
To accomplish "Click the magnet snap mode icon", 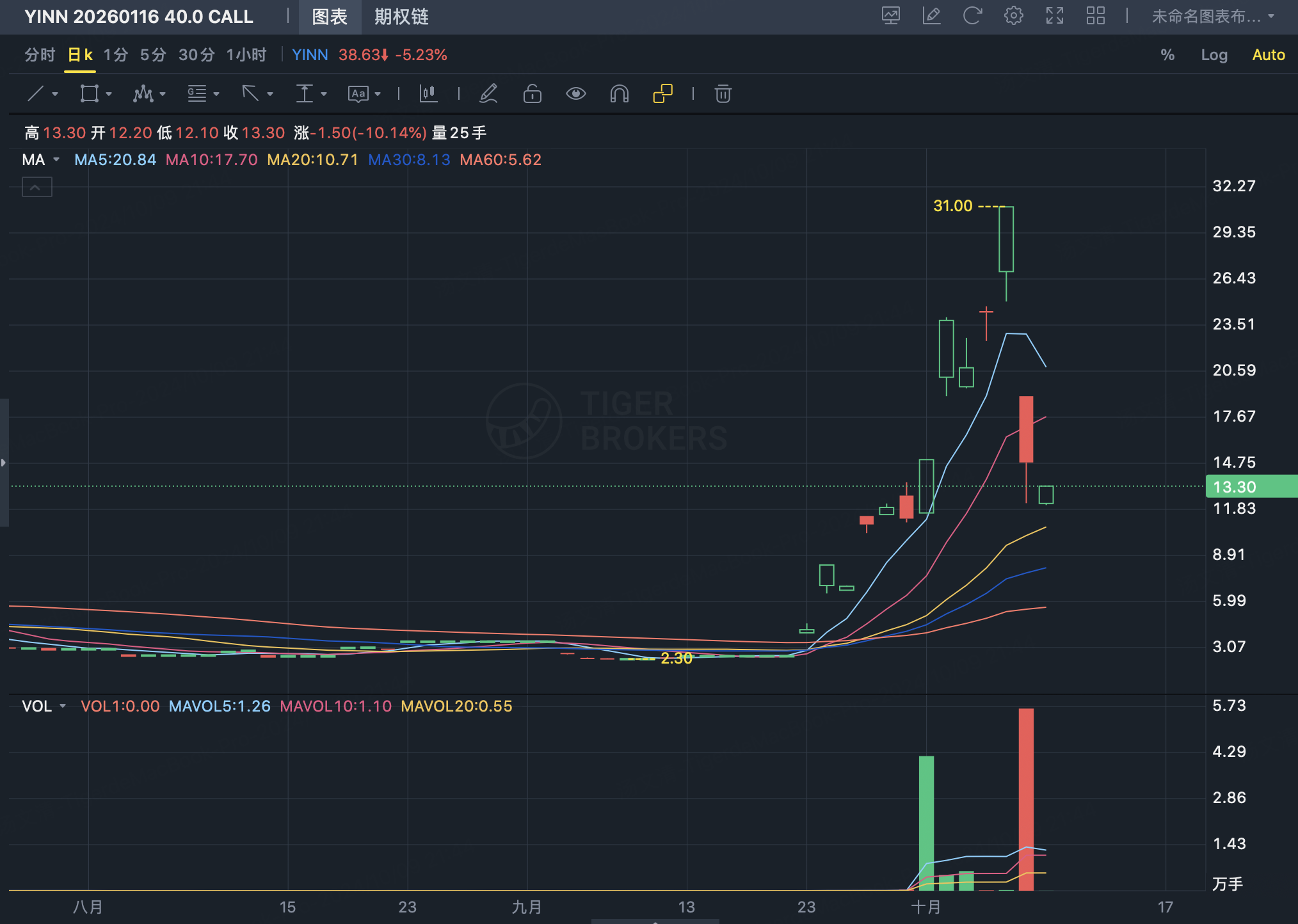I will [619, 94].
